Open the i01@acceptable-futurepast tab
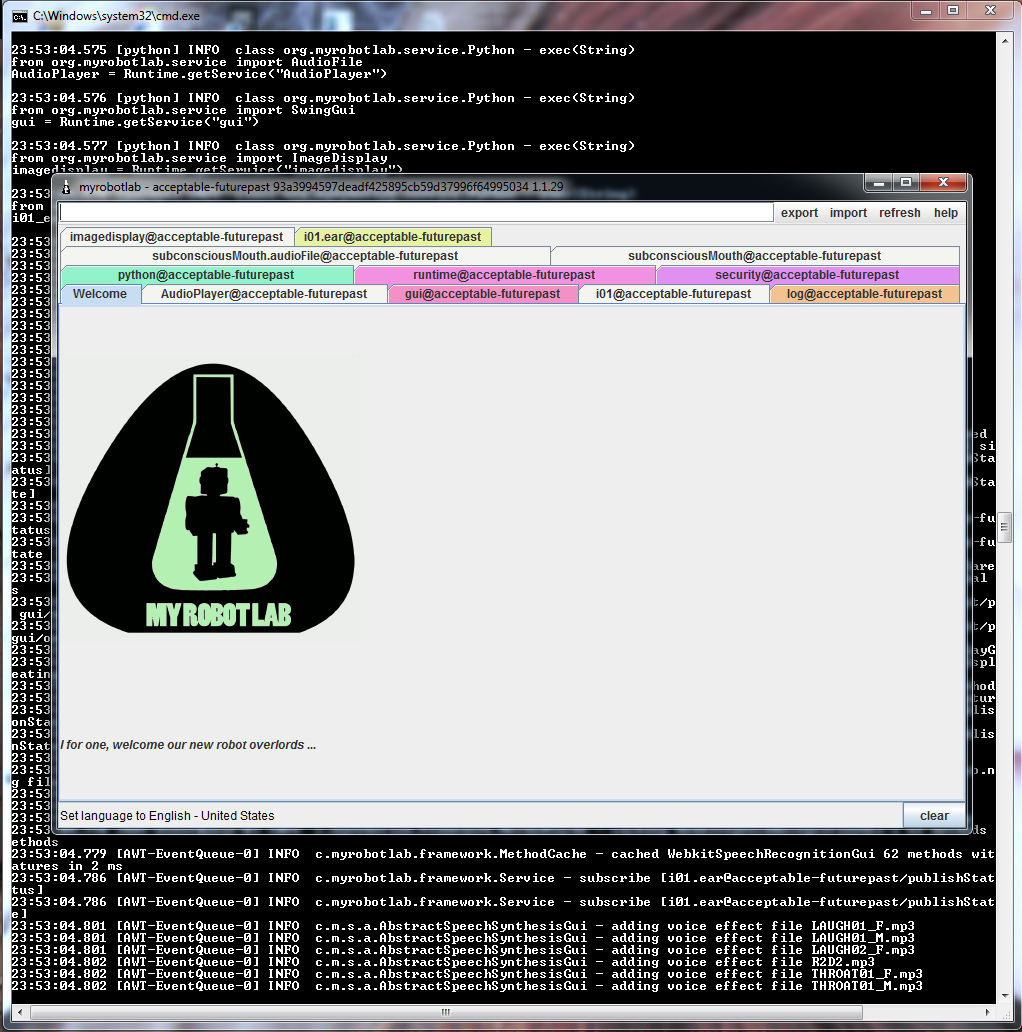Screen dimensions: 1022x1032 tap(673, 294)
